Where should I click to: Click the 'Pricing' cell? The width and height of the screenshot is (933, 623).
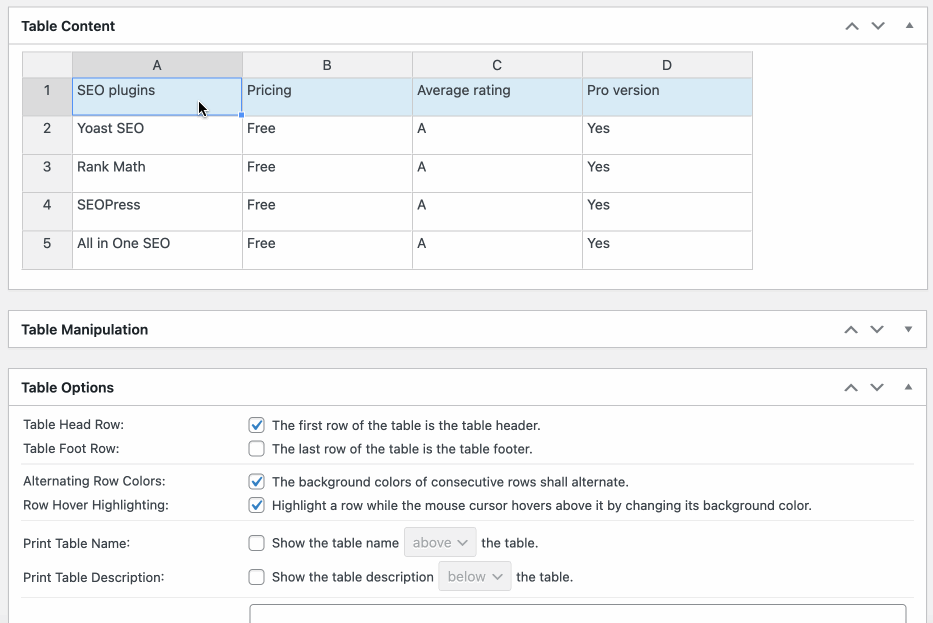click(327, 96)
